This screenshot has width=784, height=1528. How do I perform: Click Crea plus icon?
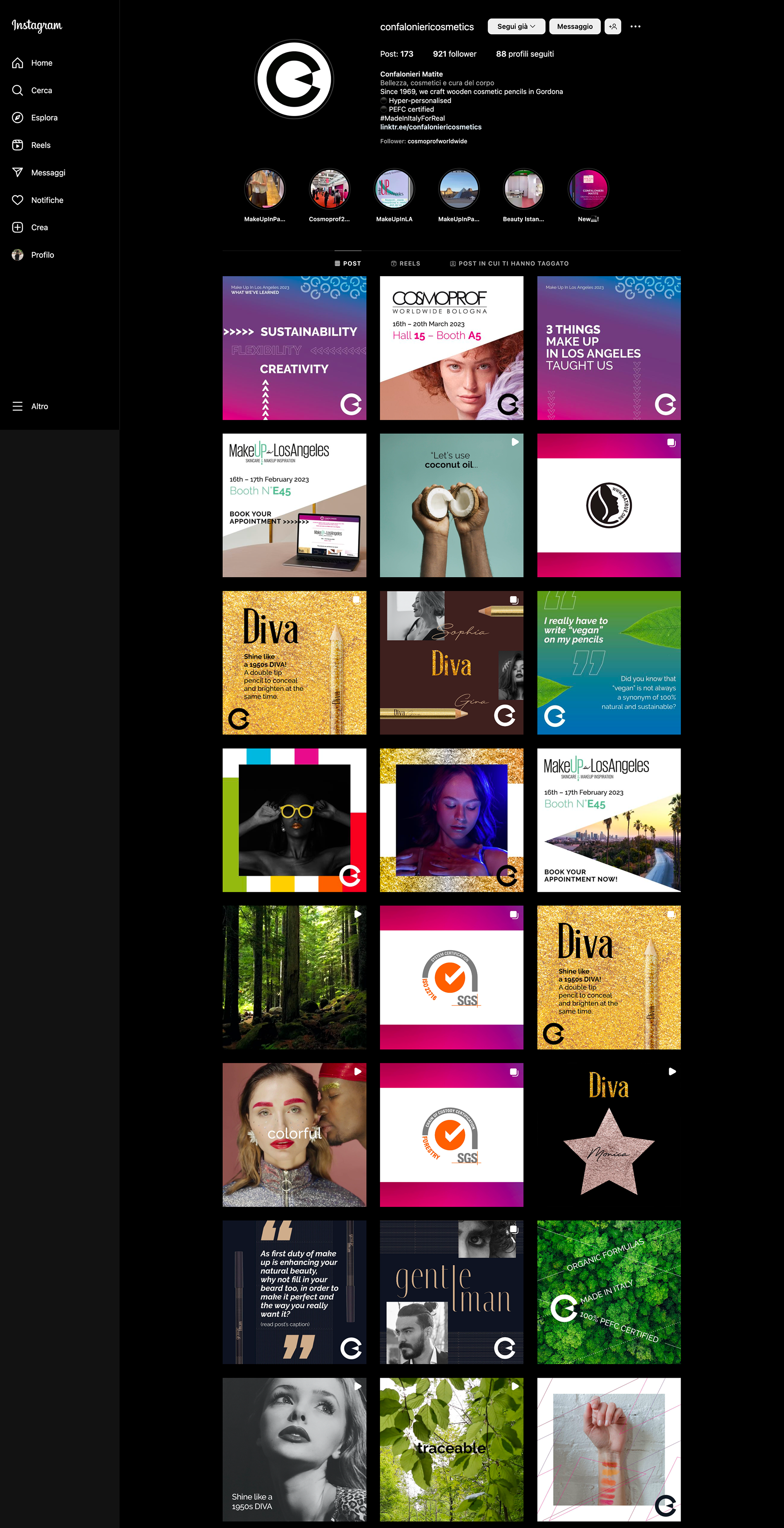(18, 227)
